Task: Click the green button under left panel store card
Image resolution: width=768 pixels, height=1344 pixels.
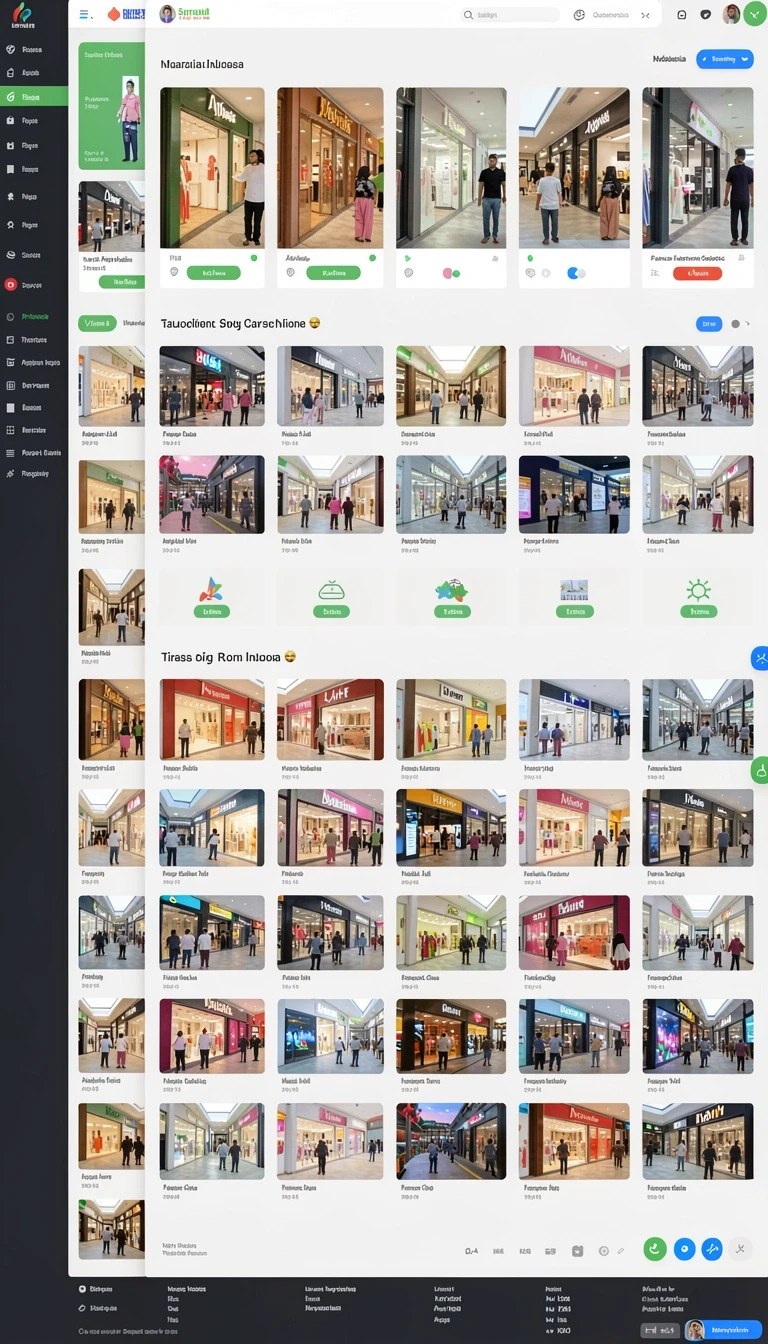Action: pyautogui.click(x=123, y=282)
